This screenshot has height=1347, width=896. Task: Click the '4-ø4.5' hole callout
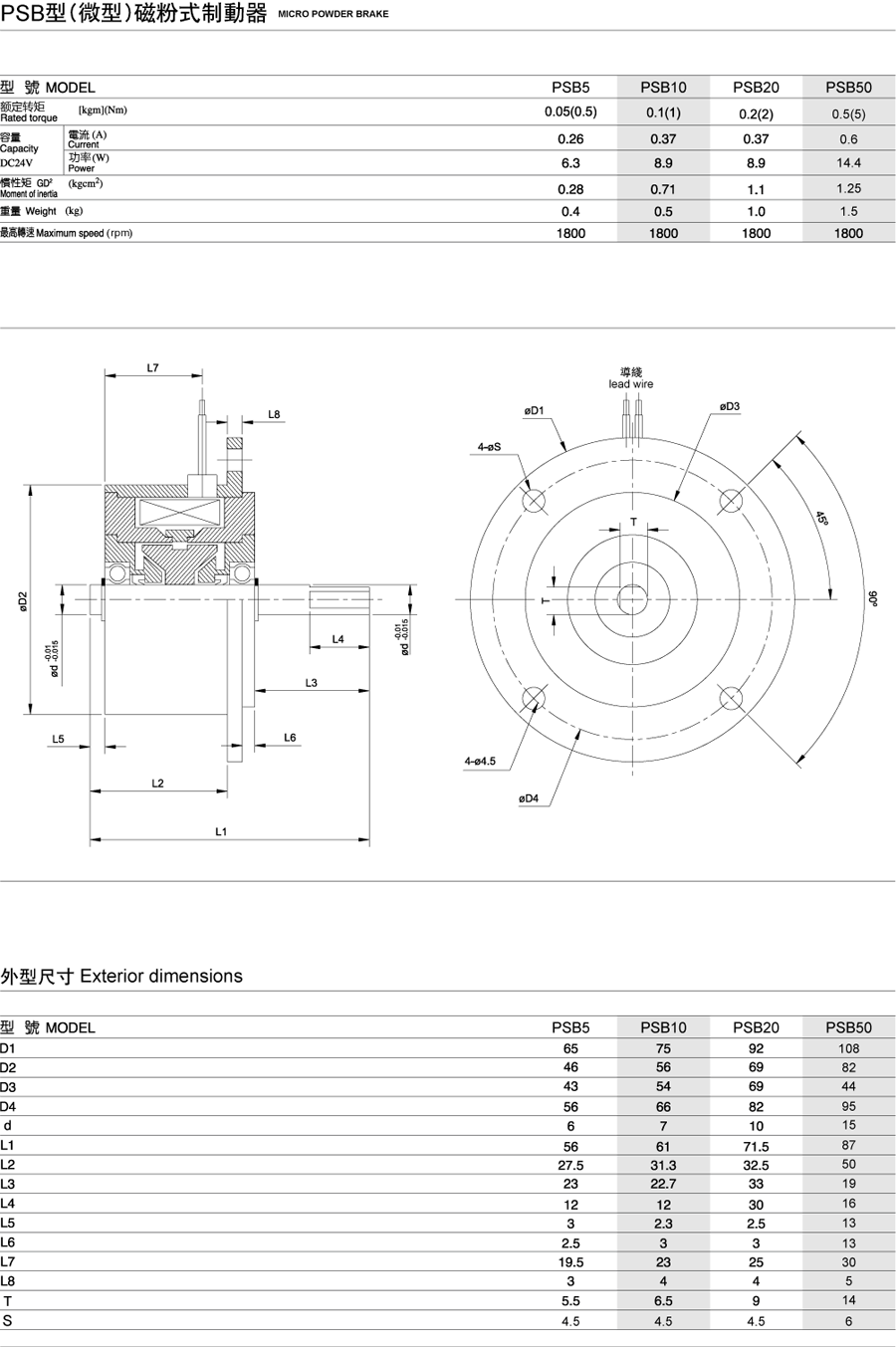[x=480, y=761]
